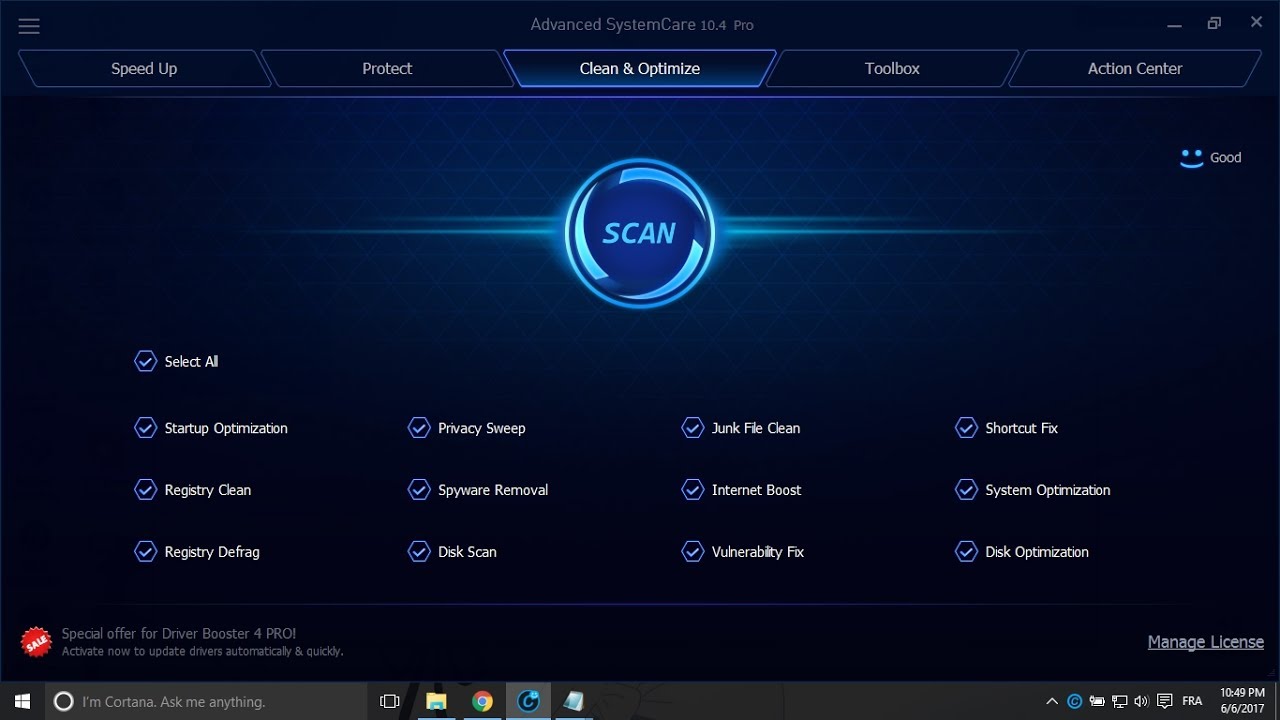
Task: Open the taskbar clock and date
Action: pyautogui.click(x=1242, y=701)
